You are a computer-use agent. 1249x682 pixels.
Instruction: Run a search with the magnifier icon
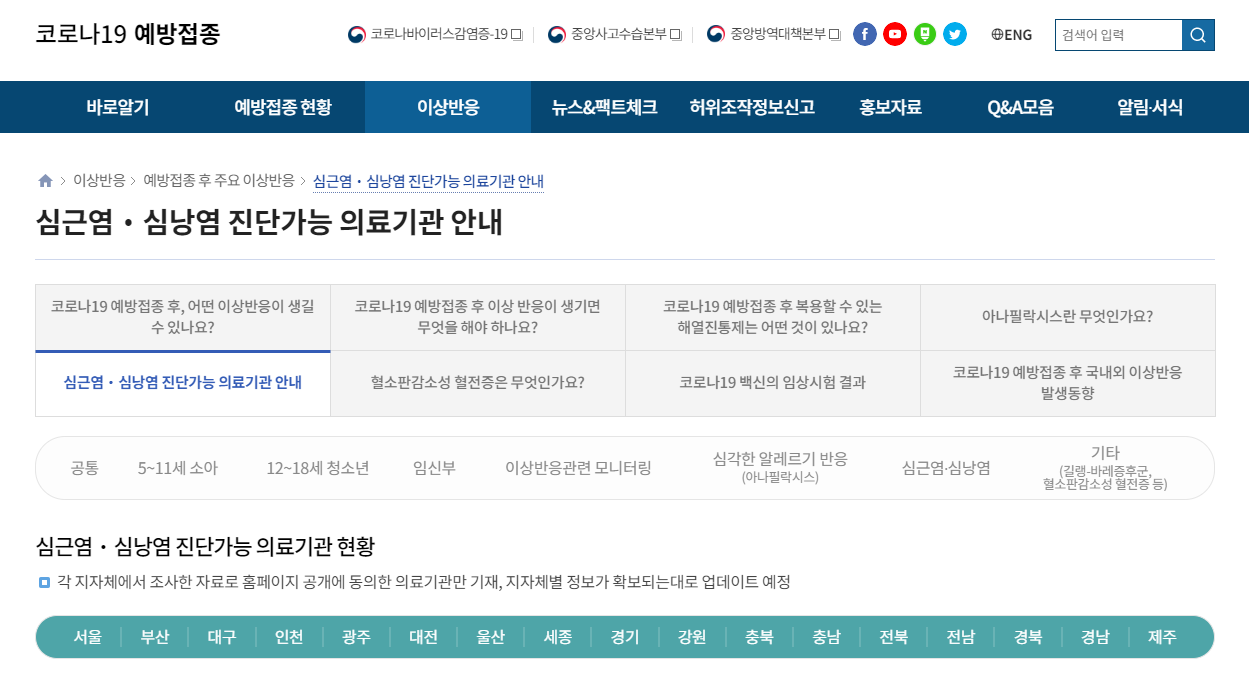(x=1196, y=34)
